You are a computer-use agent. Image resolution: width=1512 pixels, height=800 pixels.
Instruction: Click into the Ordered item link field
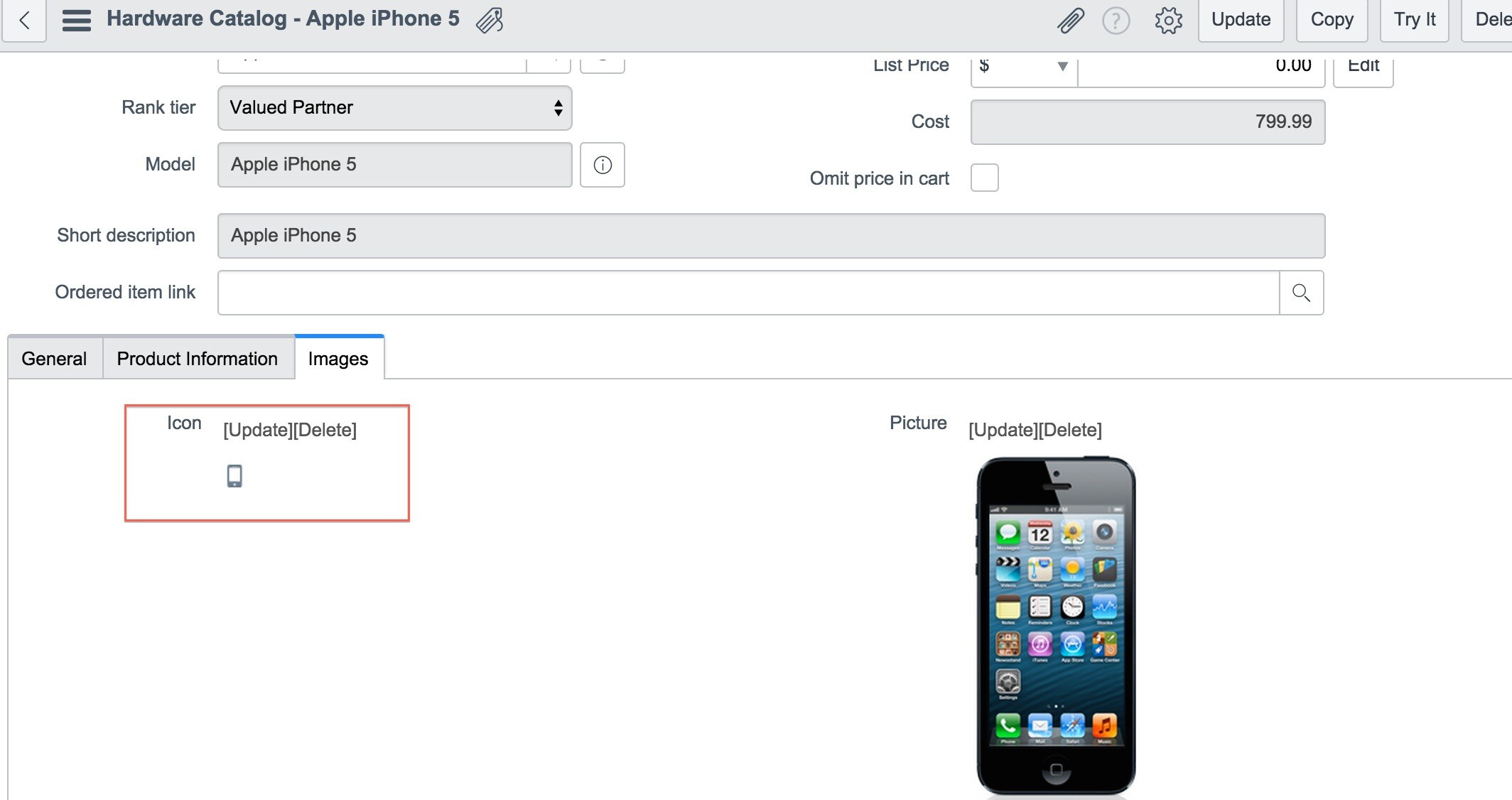748,293
